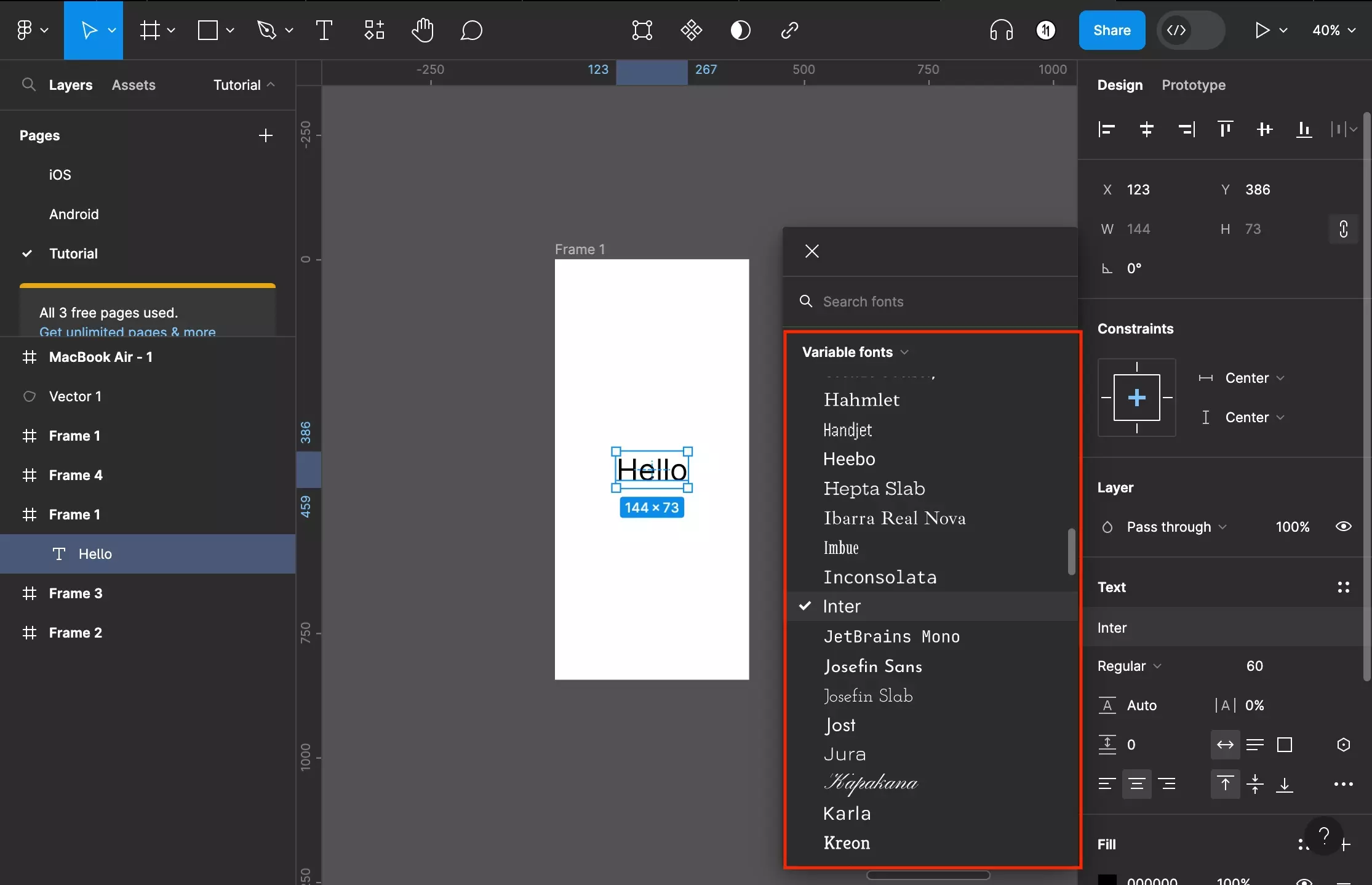Close the font picker panel
The width and height of the screenshot is (1372, 885).
[812, 251]
